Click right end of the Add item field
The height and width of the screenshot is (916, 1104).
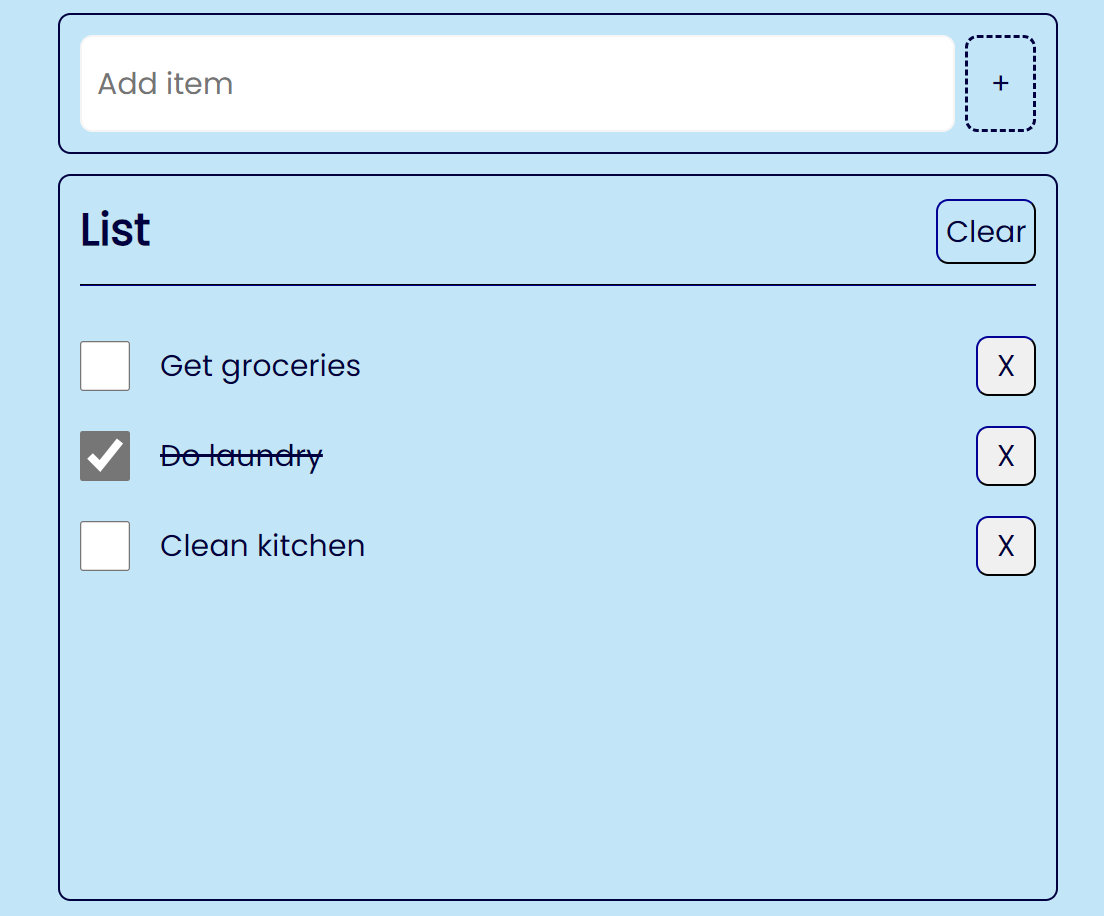(x=930, y=84)
